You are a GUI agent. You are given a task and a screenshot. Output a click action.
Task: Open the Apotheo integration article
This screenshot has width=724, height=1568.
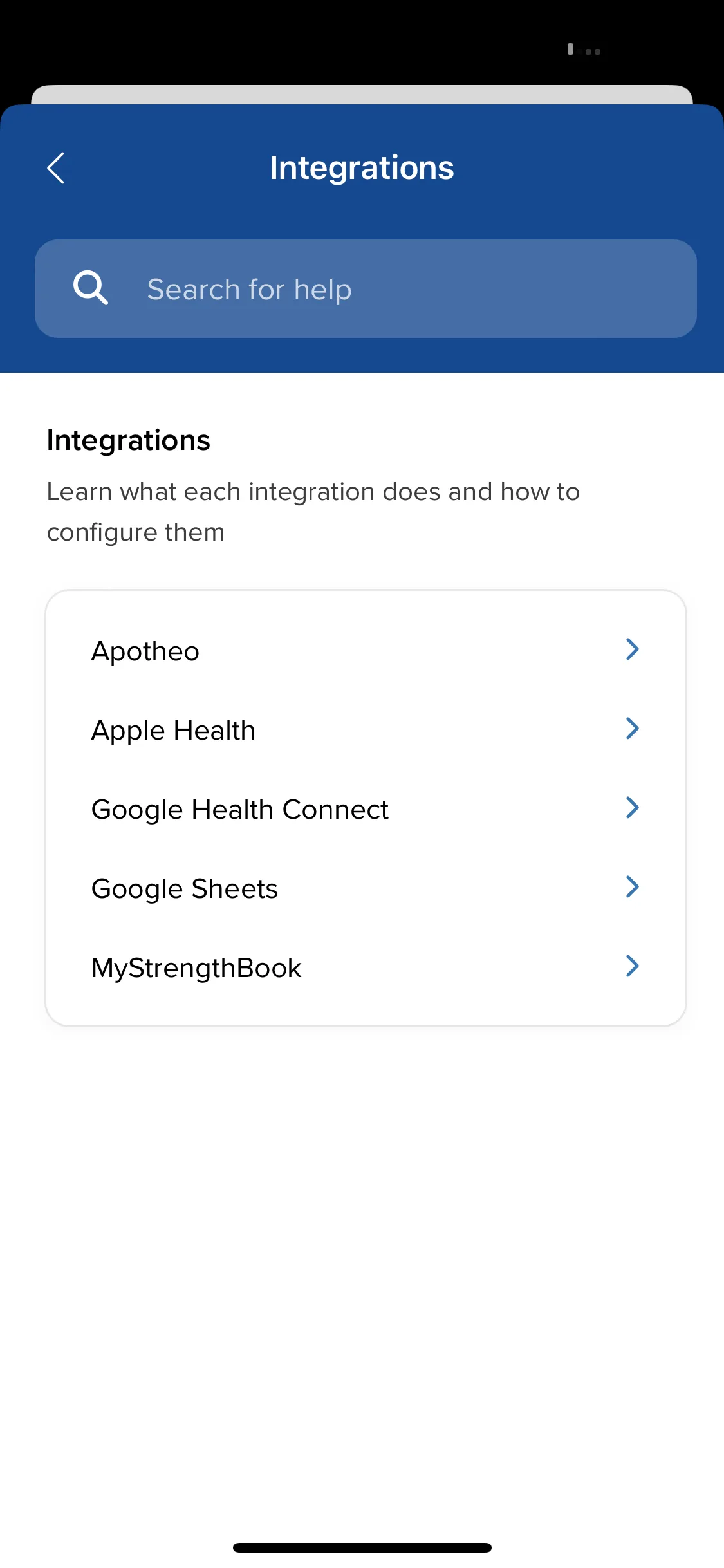366,651
